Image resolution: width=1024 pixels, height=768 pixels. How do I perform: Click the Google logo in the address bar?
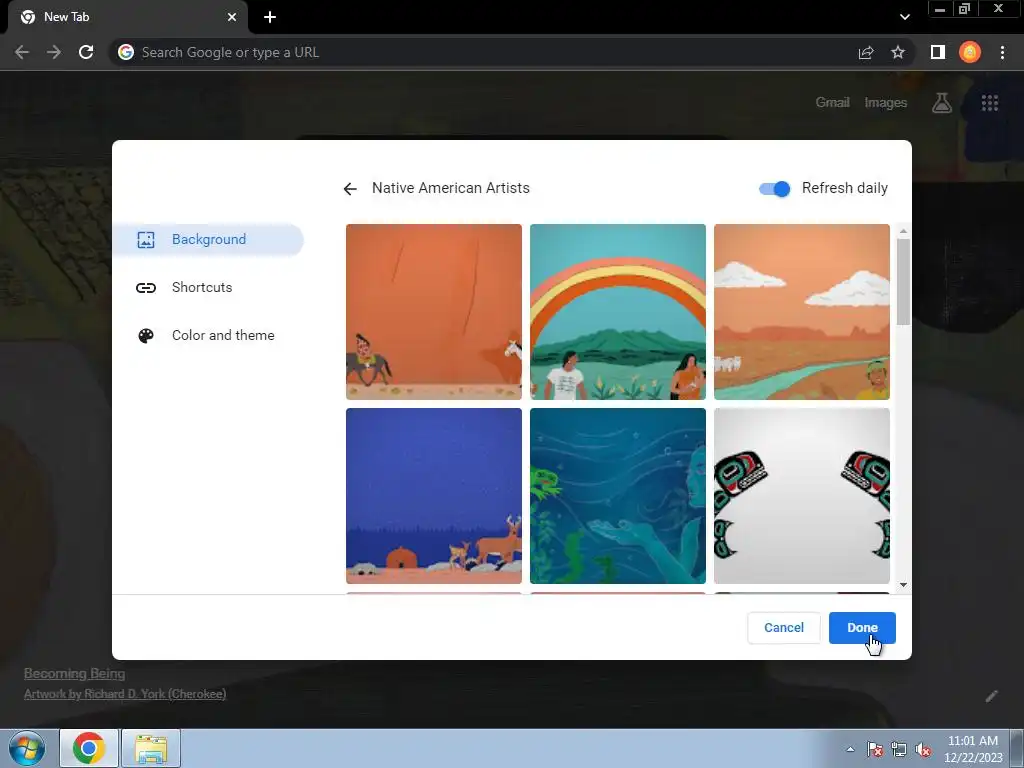(x=126, y=52)
